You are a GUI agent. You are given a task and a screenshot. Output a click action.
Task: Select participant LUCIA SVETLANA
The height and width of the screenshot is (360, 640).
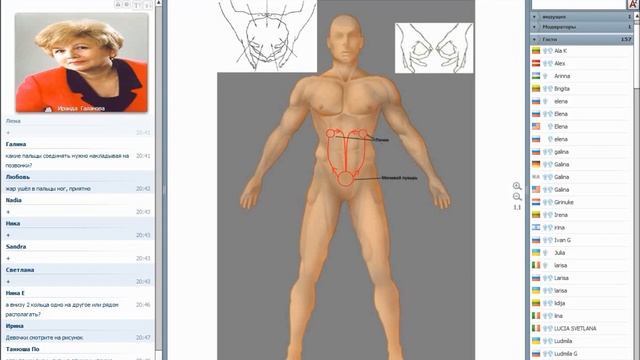pyautogui.click(x=575, y=328)
